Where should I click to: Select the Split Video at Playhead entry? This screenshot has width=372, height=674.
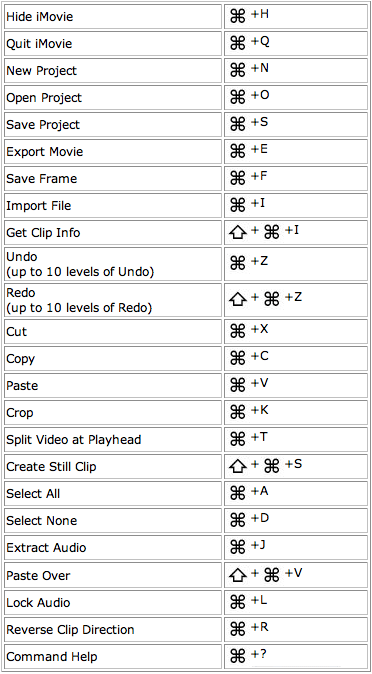113,440
